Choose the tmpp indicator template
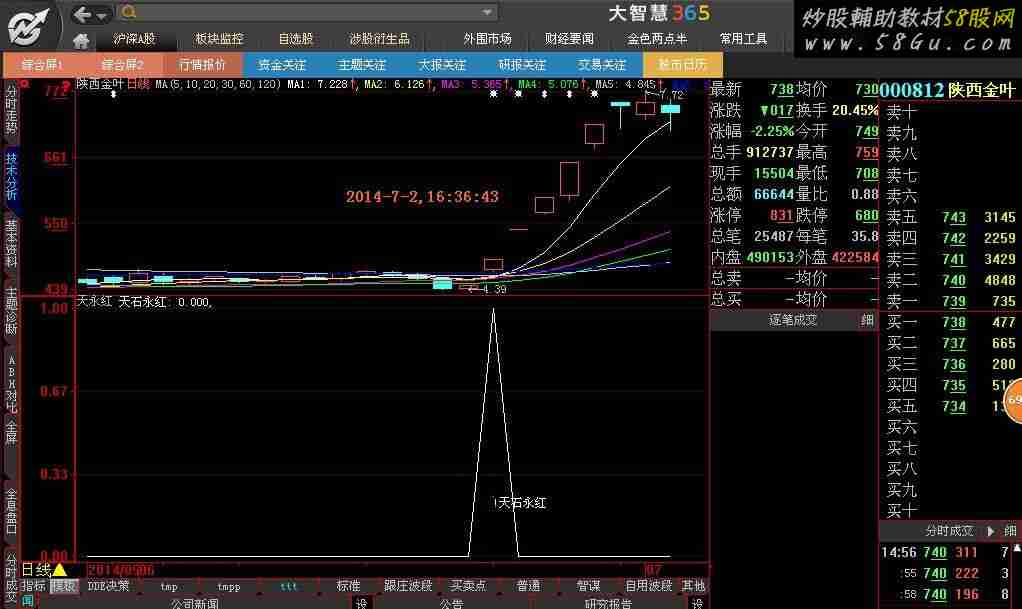The width and height of the screenshot is (1022, 609). [x=229, y=586]
